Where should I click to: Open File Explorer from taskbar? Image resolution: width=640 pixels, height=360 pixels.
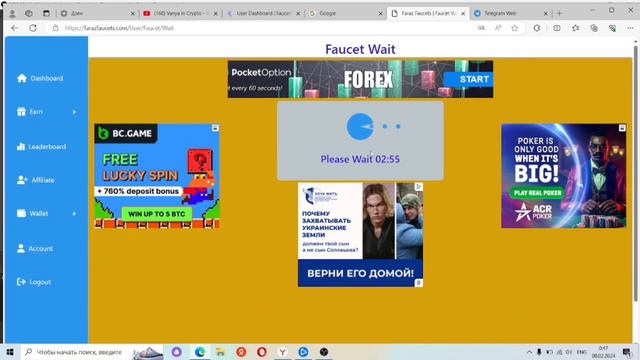pyautogui.click(x=220, y=352)
